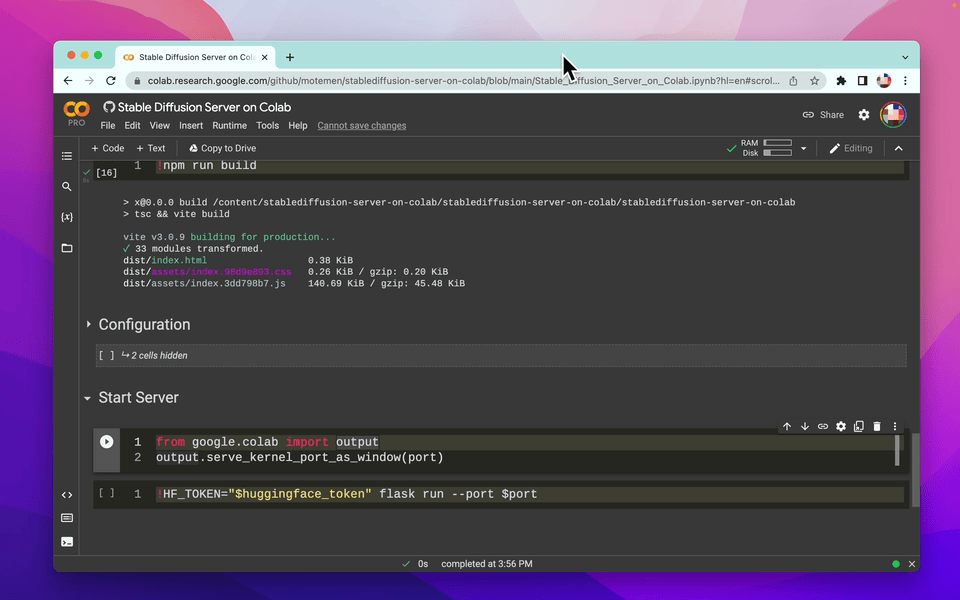Open more cell actions menu

pyautogui.click(x=894, y=426)
